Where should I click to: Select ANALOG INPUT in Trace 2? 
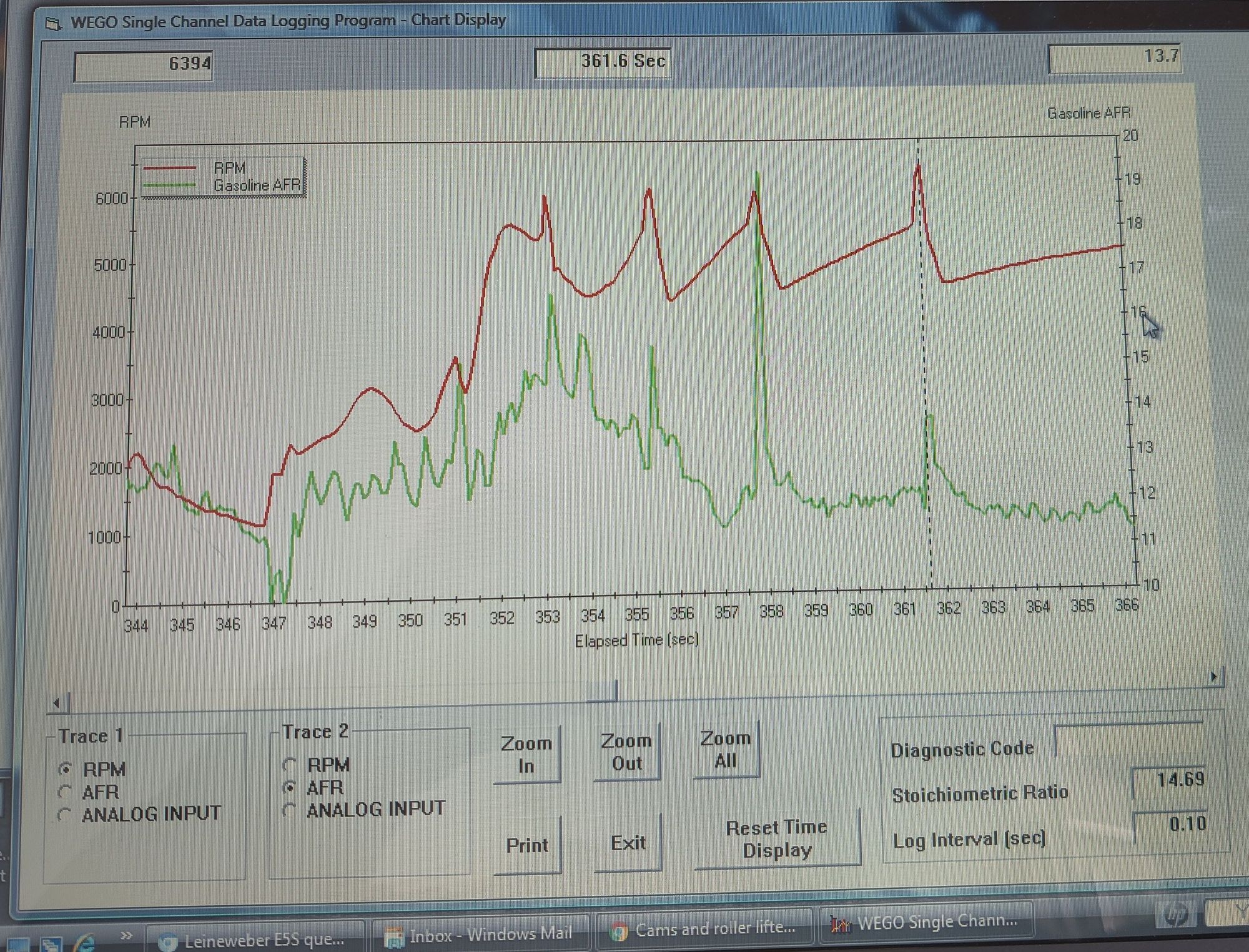(x=289, y=810)
